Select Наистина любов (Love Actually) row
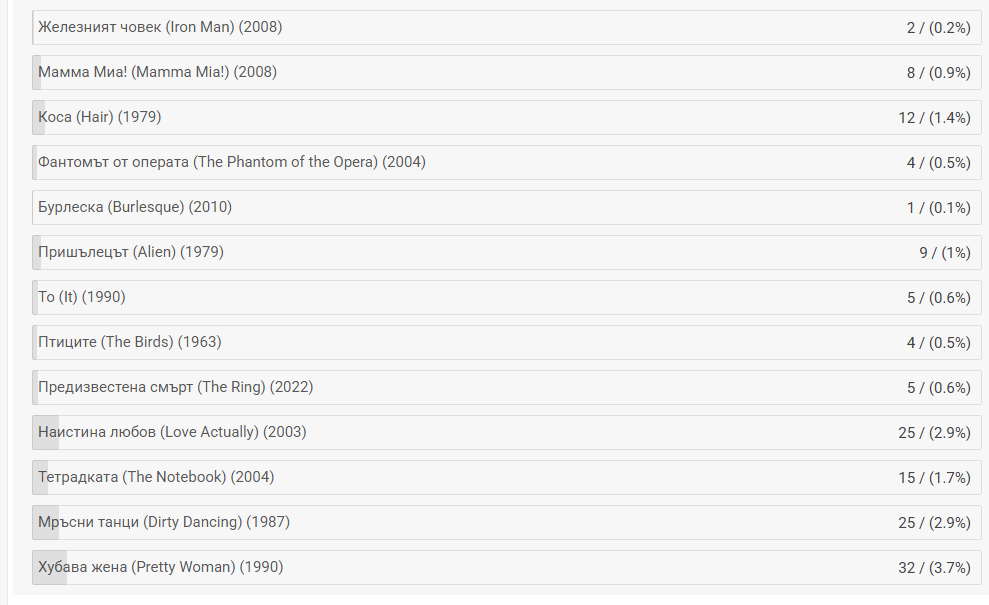Viewport: 989px width, 605px height. (x=506, y=432)
